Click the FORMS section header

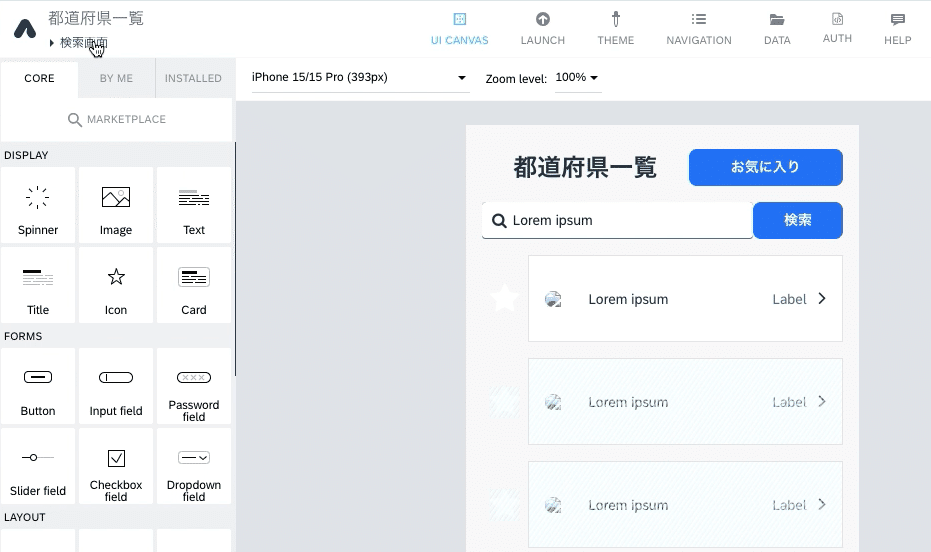point(23,336)
